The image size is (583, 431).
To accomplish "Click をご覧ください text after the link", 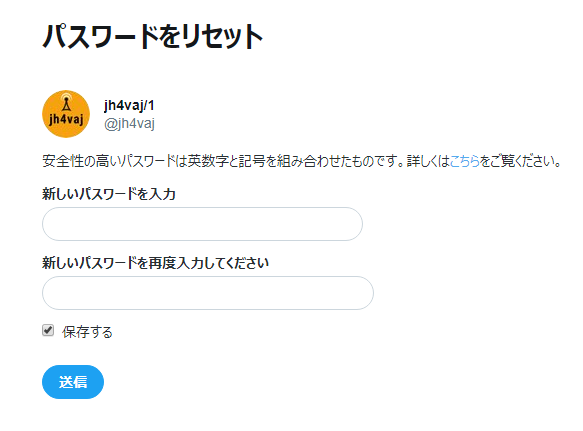I will pos(520,161).
